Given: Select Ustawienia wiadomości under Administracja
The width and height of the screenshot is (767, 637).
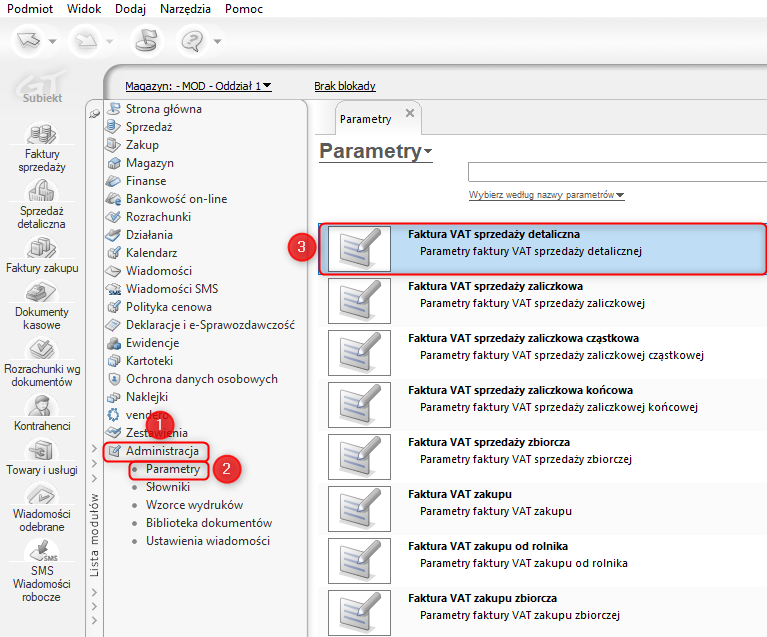Looking at the screenshot, I should click(x=208, y=541).
